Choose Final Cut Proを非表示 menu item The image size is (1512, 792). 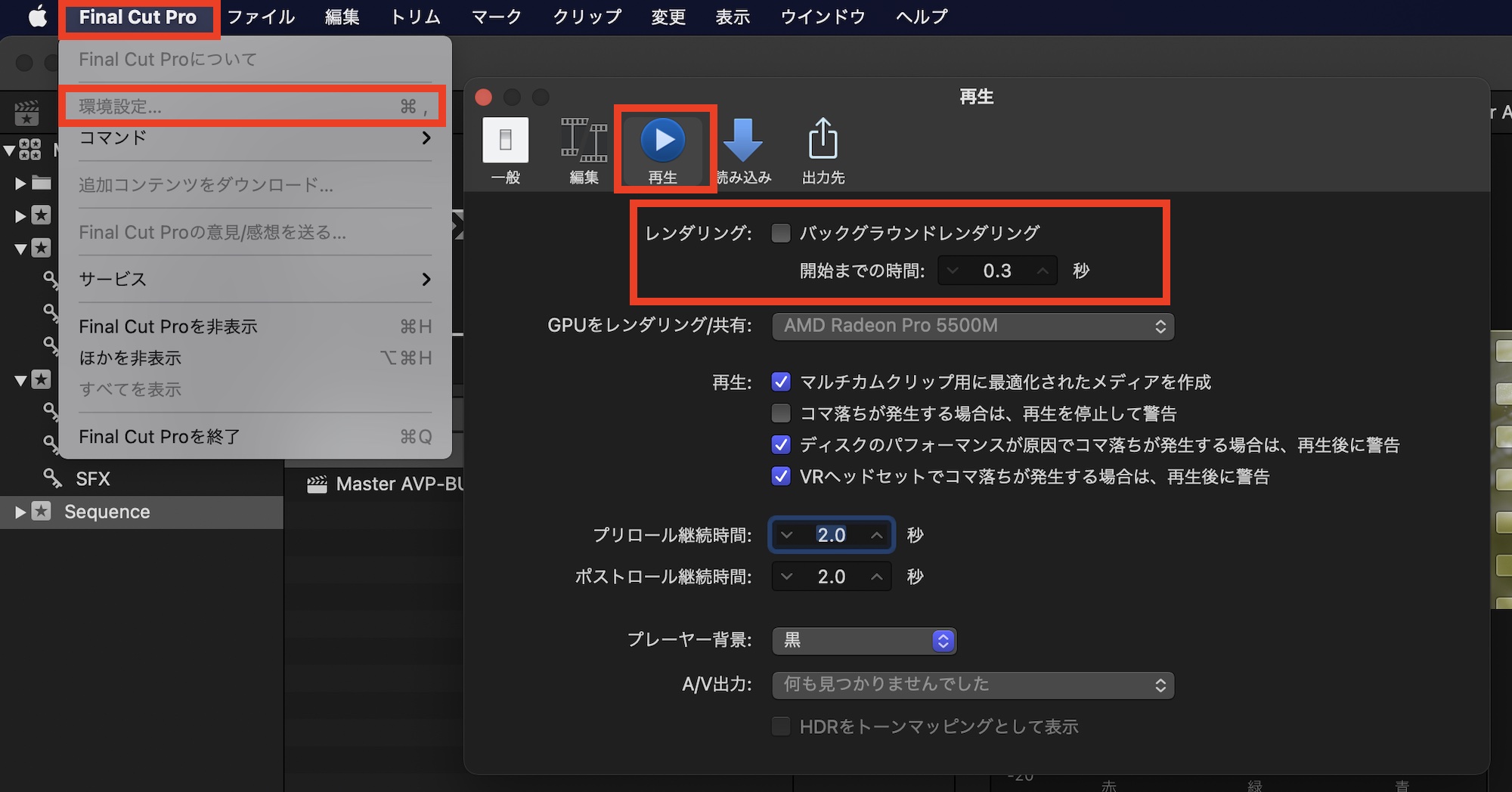[x=255, y=326]
